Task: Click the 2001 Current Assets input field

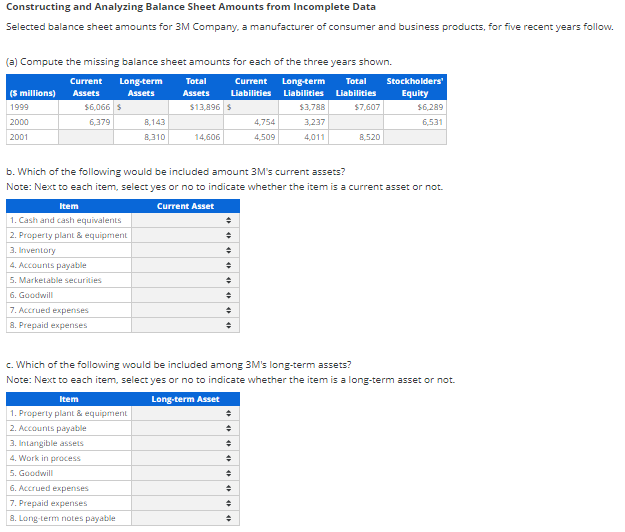Action: 86,137
